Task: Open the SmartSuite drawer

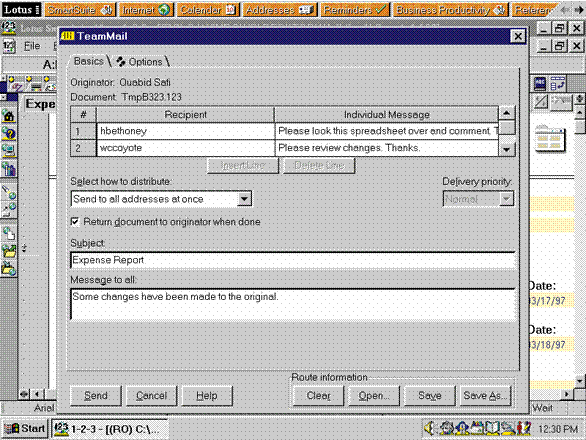Action: [x=80, y=10]
